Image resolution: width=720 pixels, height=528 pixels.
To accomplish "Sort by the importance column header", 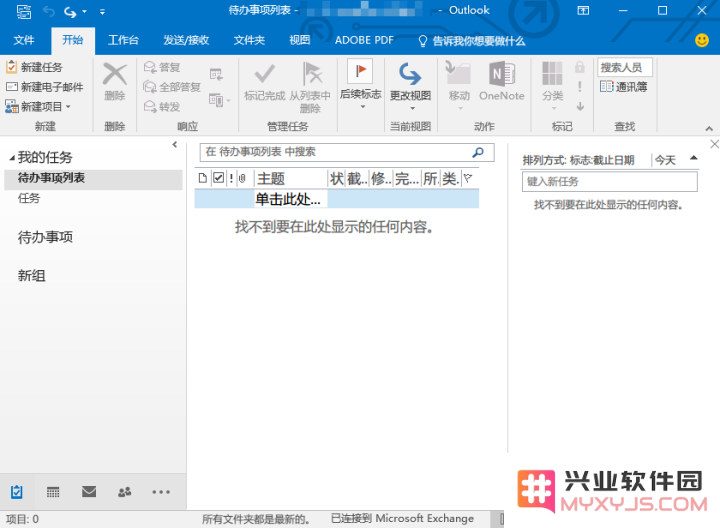I will click(231, 178).
